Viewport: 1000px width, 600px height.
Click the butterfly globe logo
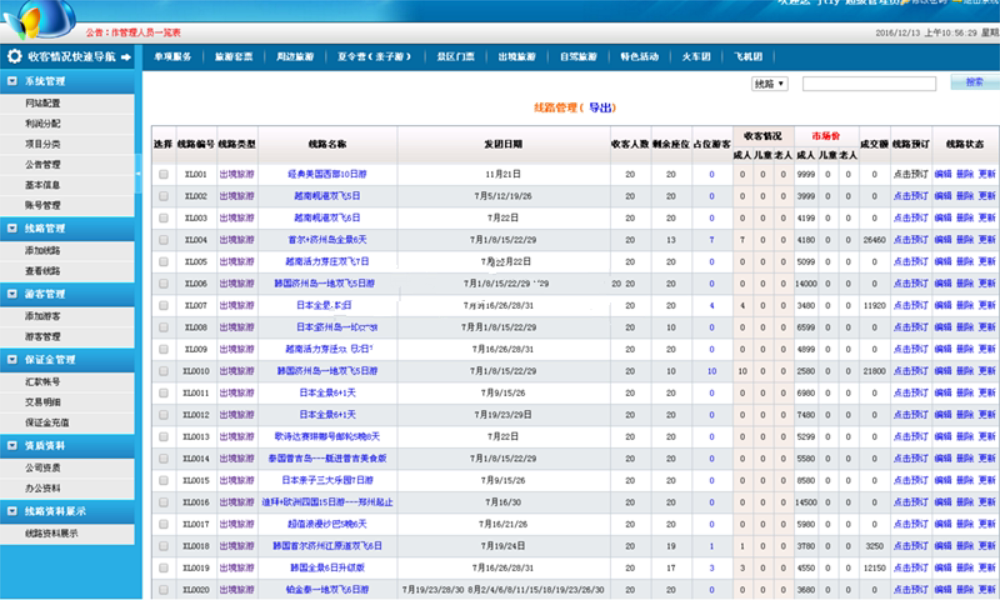click(x=38, y=18)
